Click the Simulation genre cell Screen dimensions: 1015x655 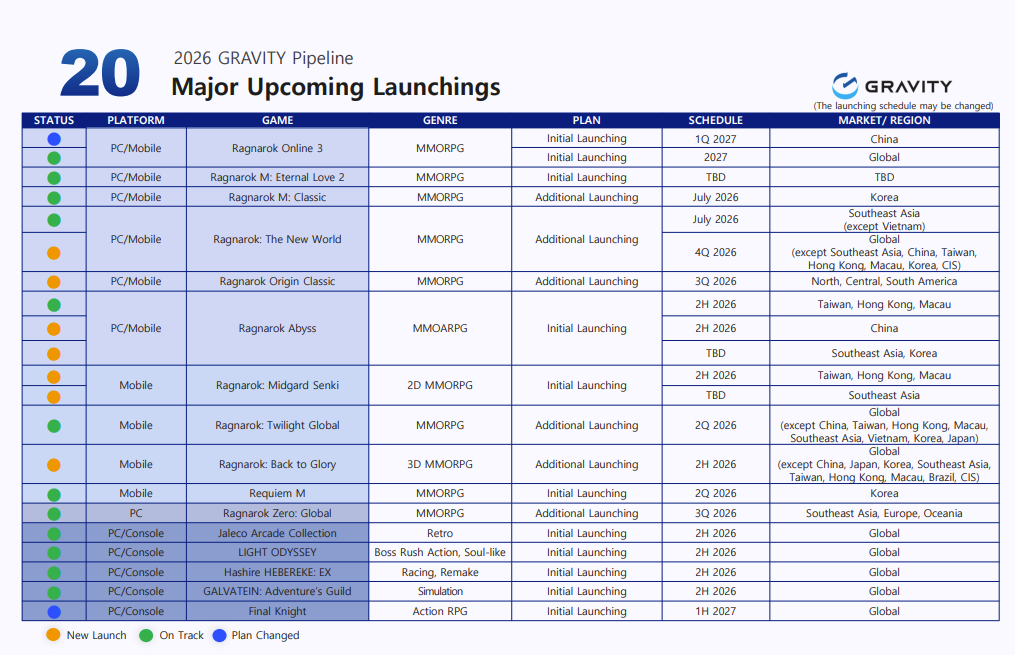[440, 592]
